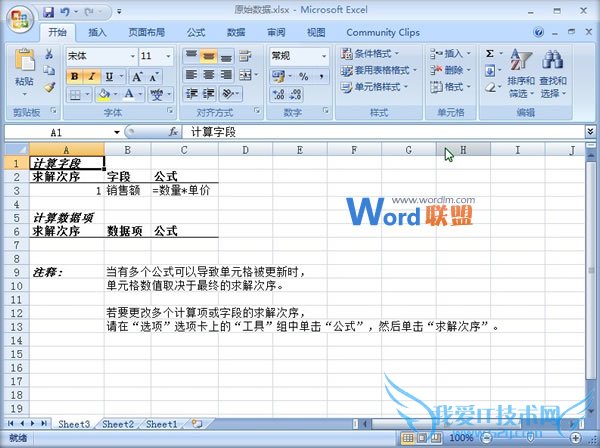This screenshot has width=600, height=448.
Task: Pick the fill color bucket
Action: (104, 94)
